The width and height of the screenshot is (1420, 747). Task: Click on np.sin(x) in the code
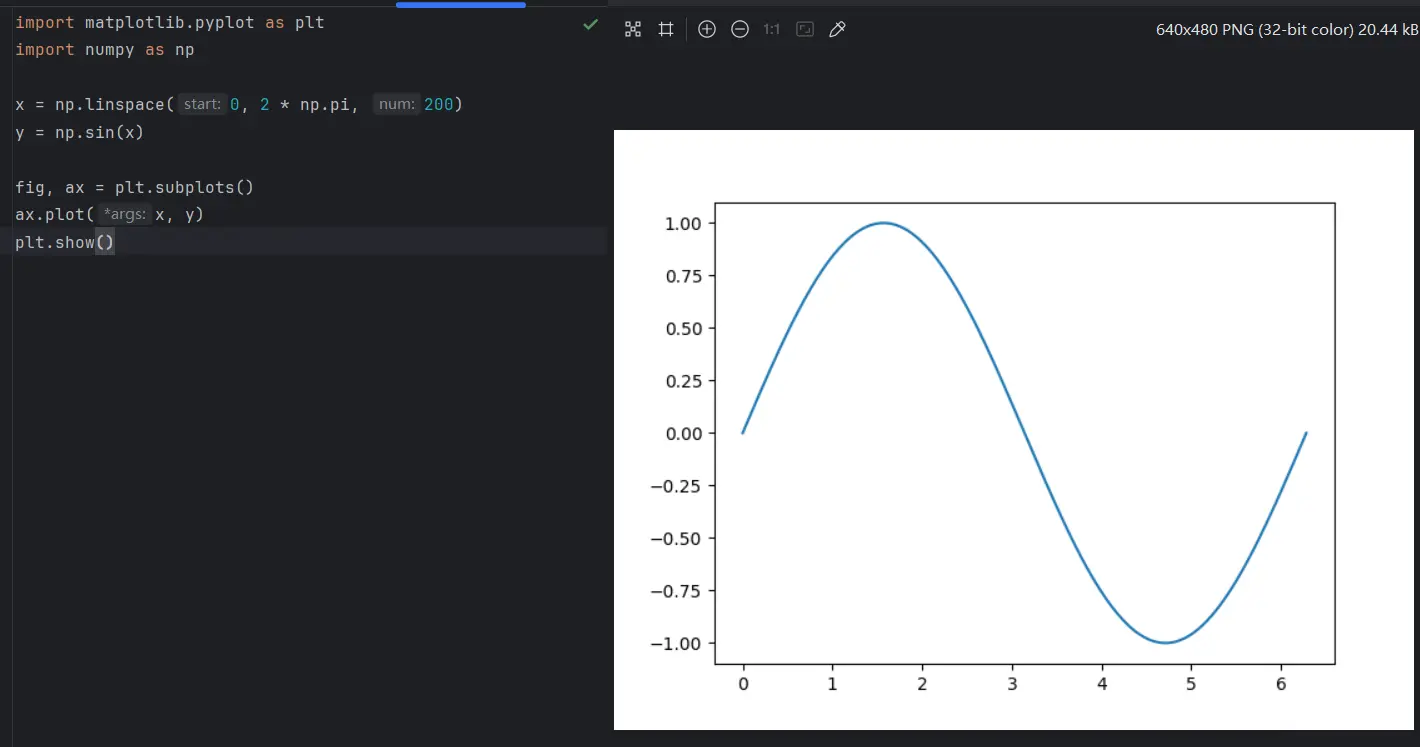(99, 132)
